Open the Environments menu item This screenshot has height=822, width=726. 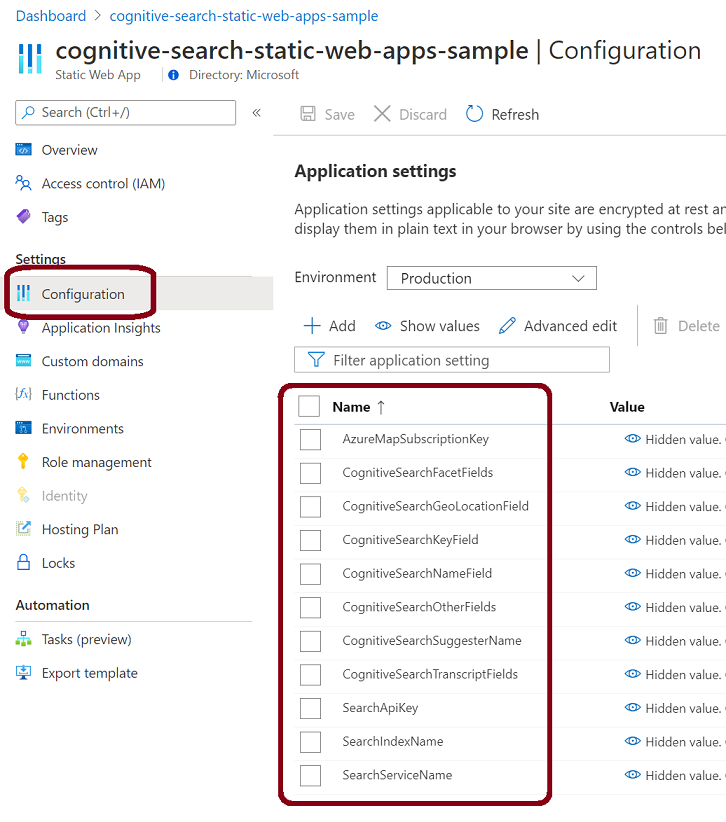(83, 428)
